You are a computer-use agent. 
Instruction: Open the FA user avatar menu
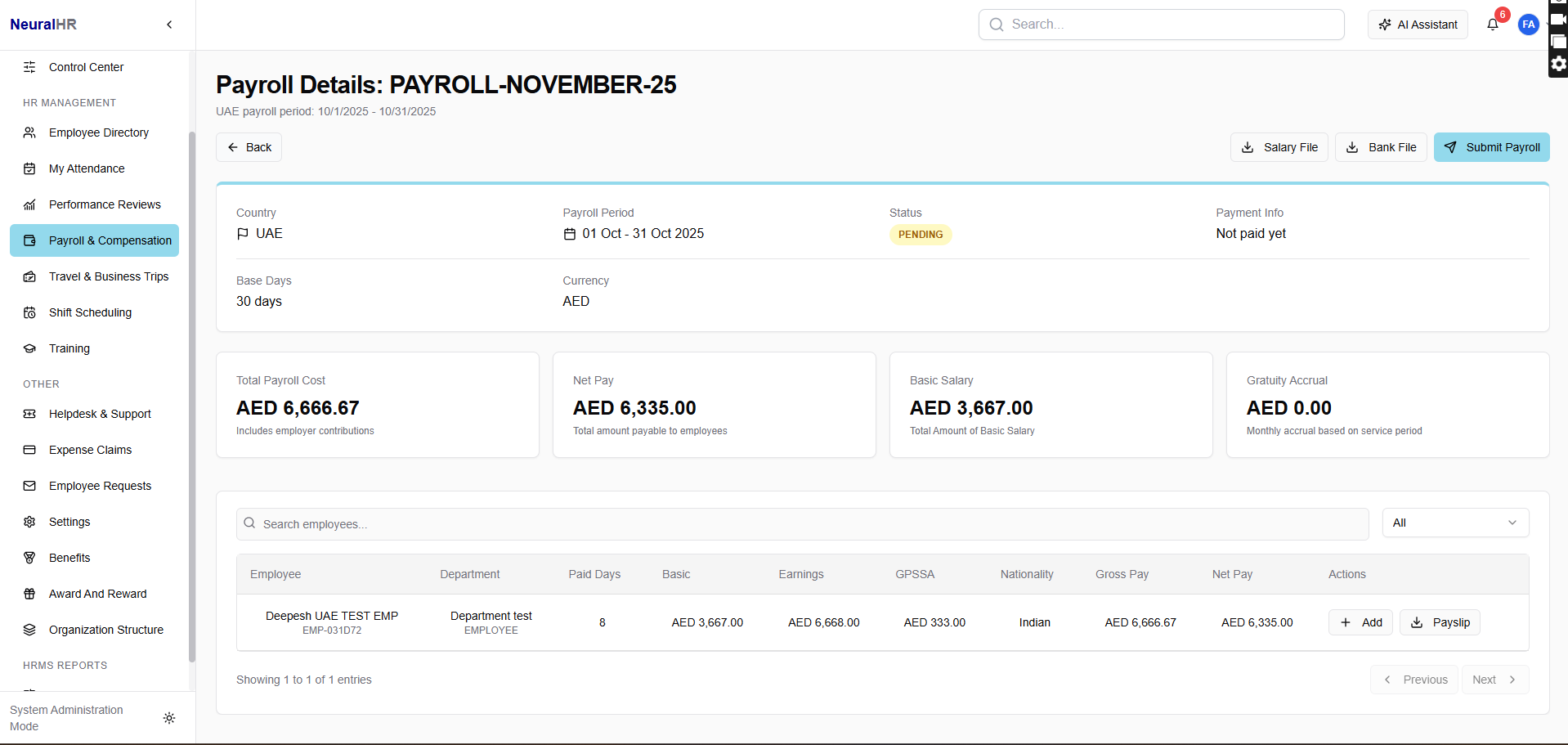pyautogui.click(x=1528, y=25)
